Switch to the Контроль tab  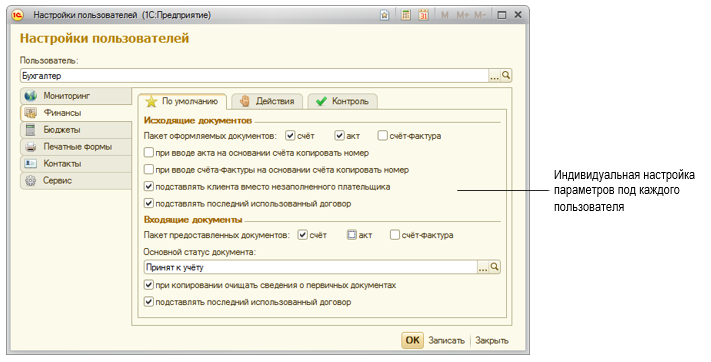343,101
